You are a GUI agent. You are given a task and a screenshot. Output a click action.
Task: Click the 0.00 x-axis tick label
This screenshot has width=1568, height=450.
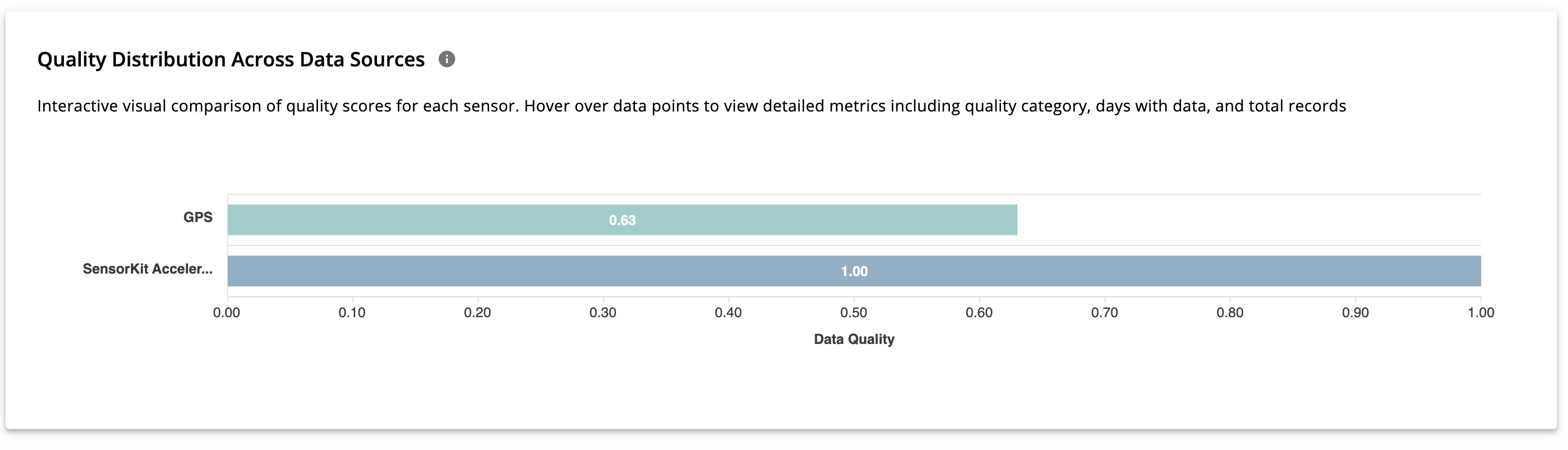pyautogui.click(x=226, y=313)
